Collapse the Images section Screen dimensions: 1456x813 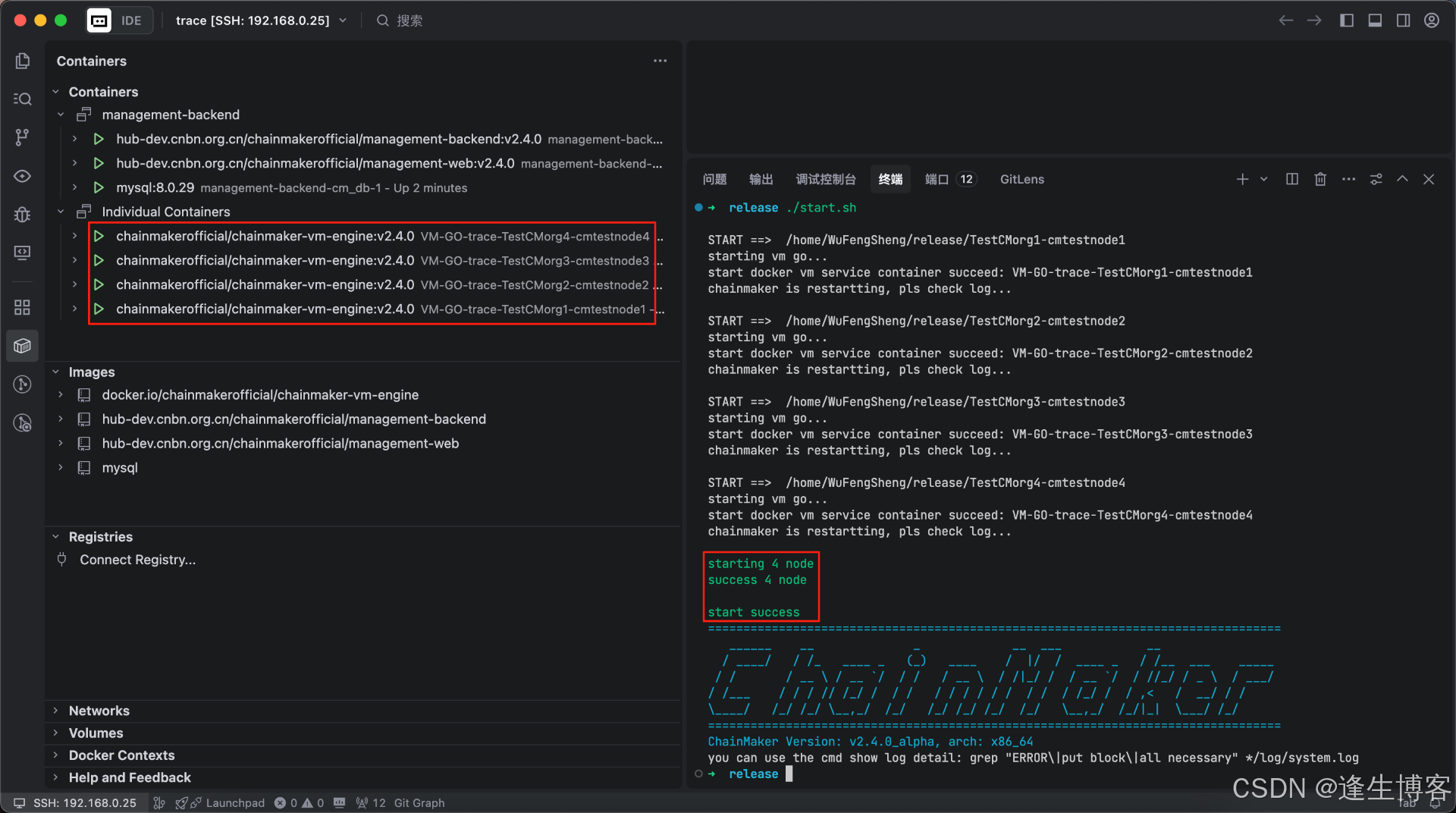55,372
